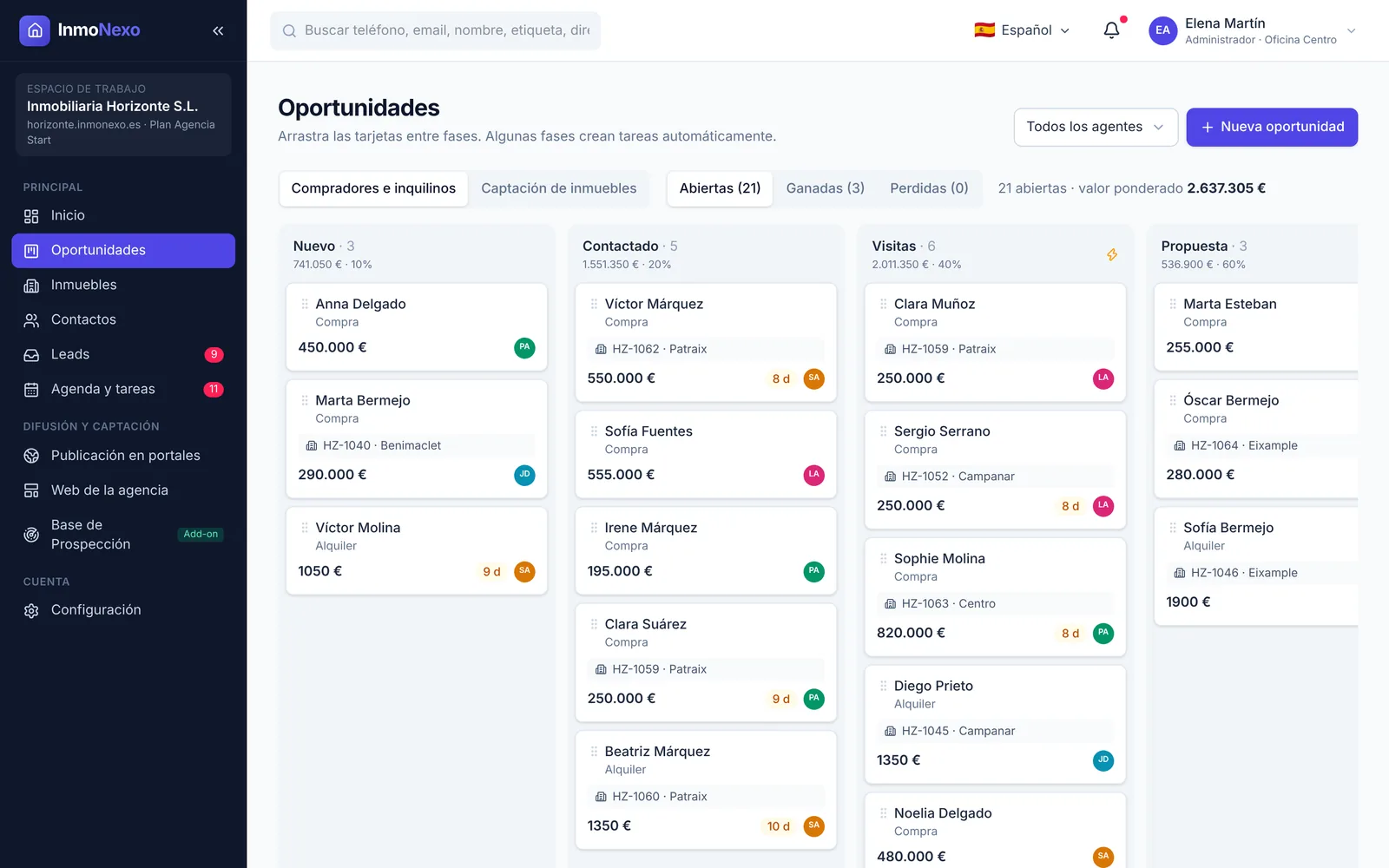Click the drag handle on Marta Esteban card
1389x868 pixels.
point(1173,304)
